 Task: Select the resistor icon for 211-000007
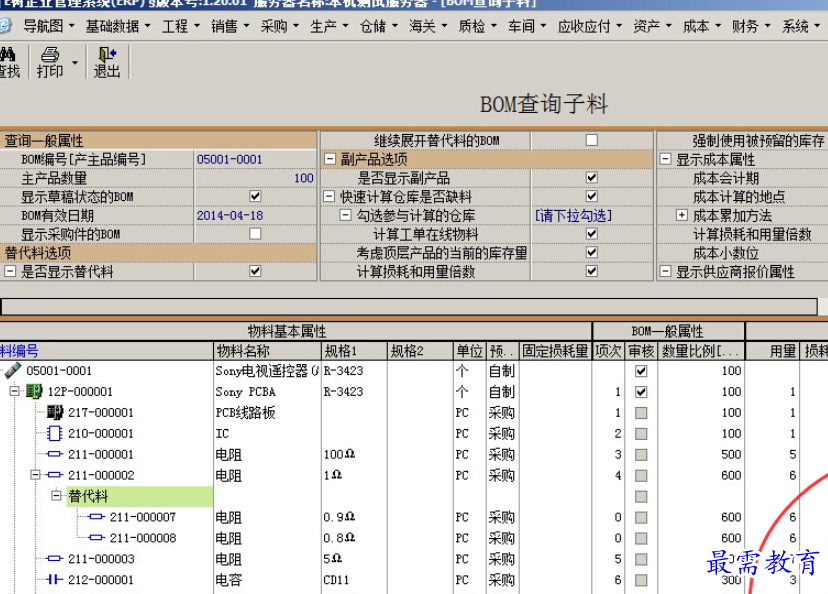[97, 516]
